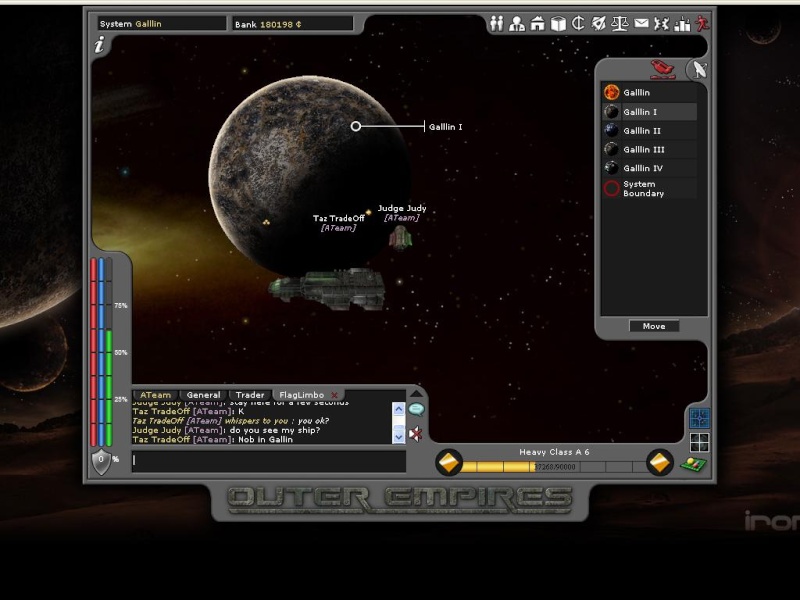This screenshot has height=600, width=800.
Task: Open the two-people players icon in top toolbar
Action: click(496, 23)
